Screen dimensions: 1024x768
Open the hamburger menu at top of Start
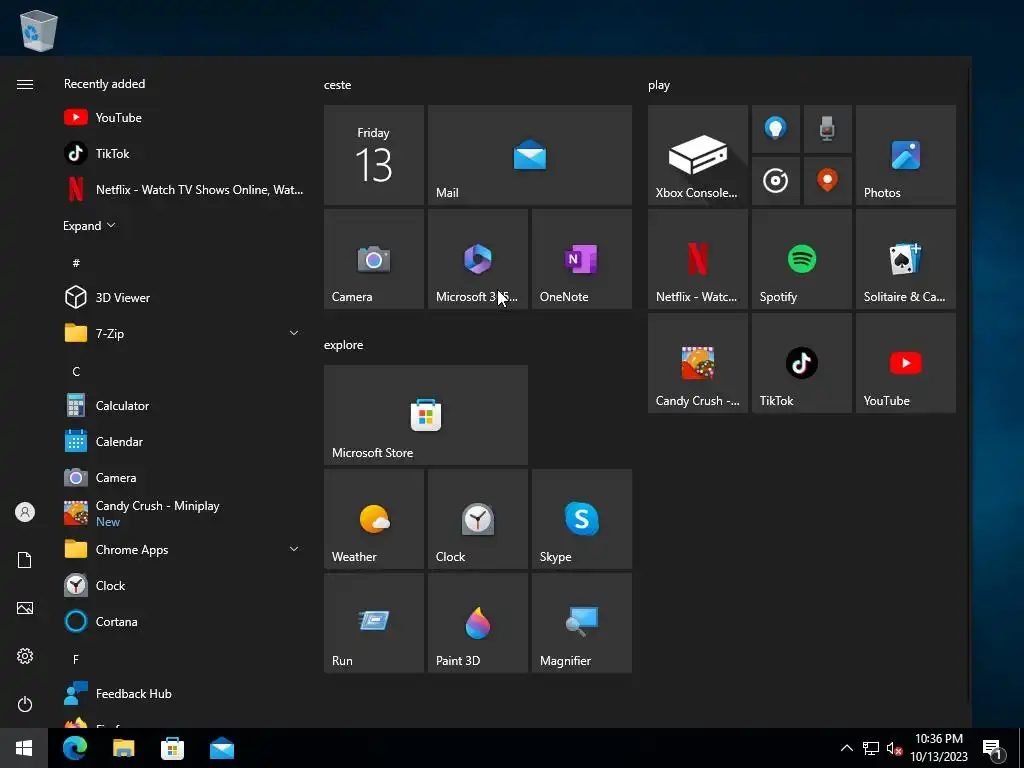[25, 84]
